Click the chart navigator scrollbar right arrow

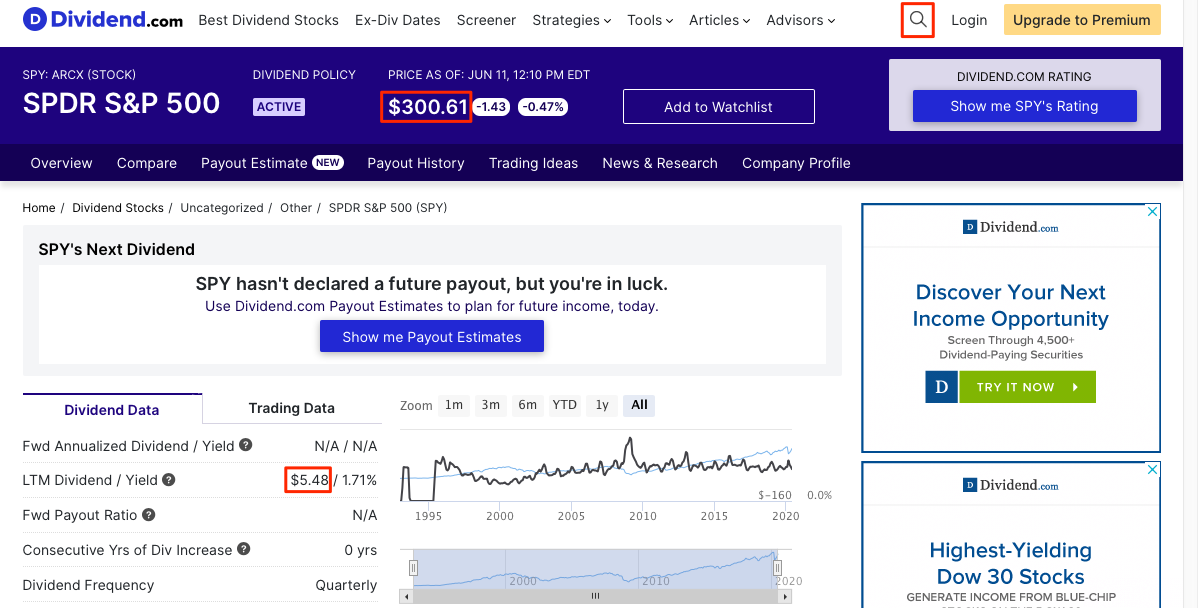[x=787, y=597]
